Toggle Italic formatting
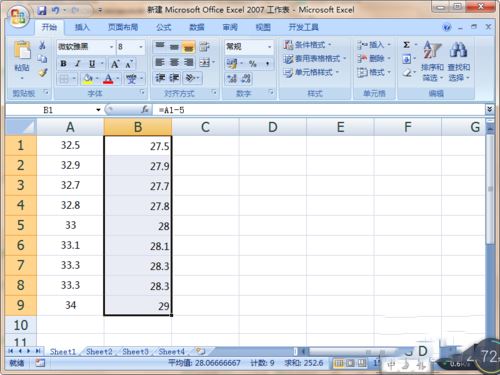500x375 pixels. pos(77,63)
